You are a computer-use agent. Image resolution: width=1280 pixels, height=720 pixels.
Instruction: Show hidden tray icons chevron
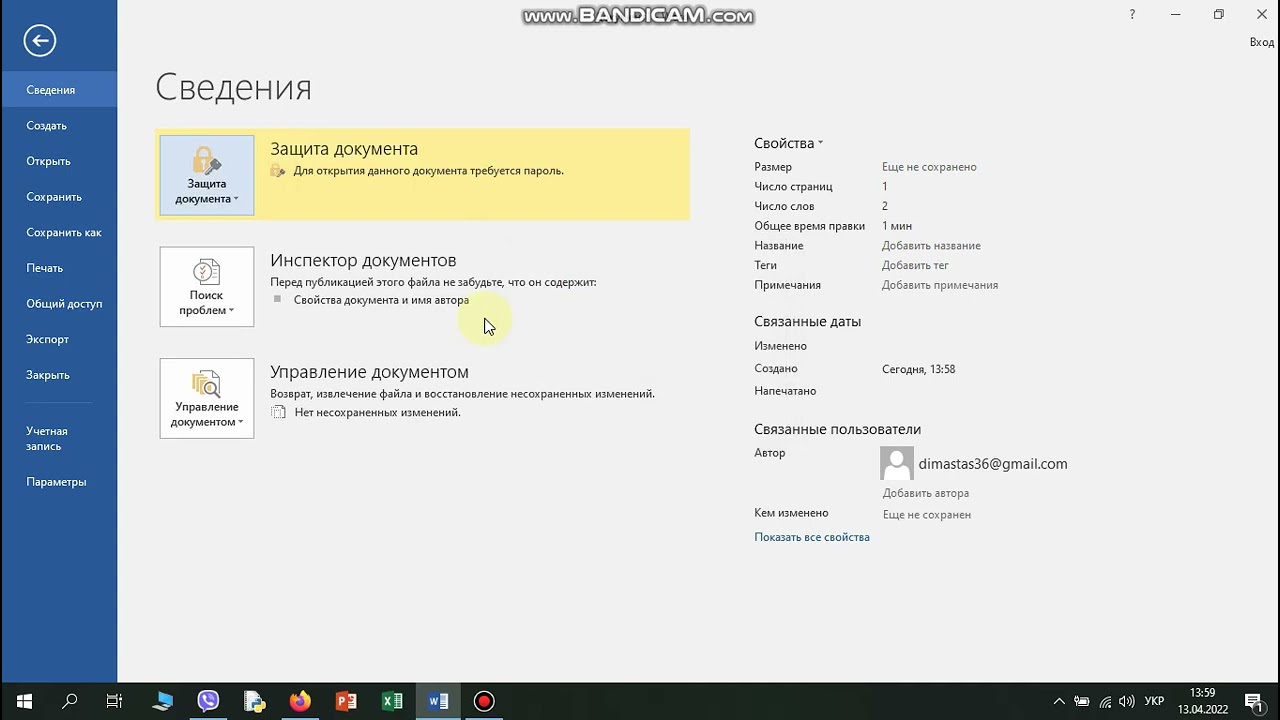coord(1058,701)
